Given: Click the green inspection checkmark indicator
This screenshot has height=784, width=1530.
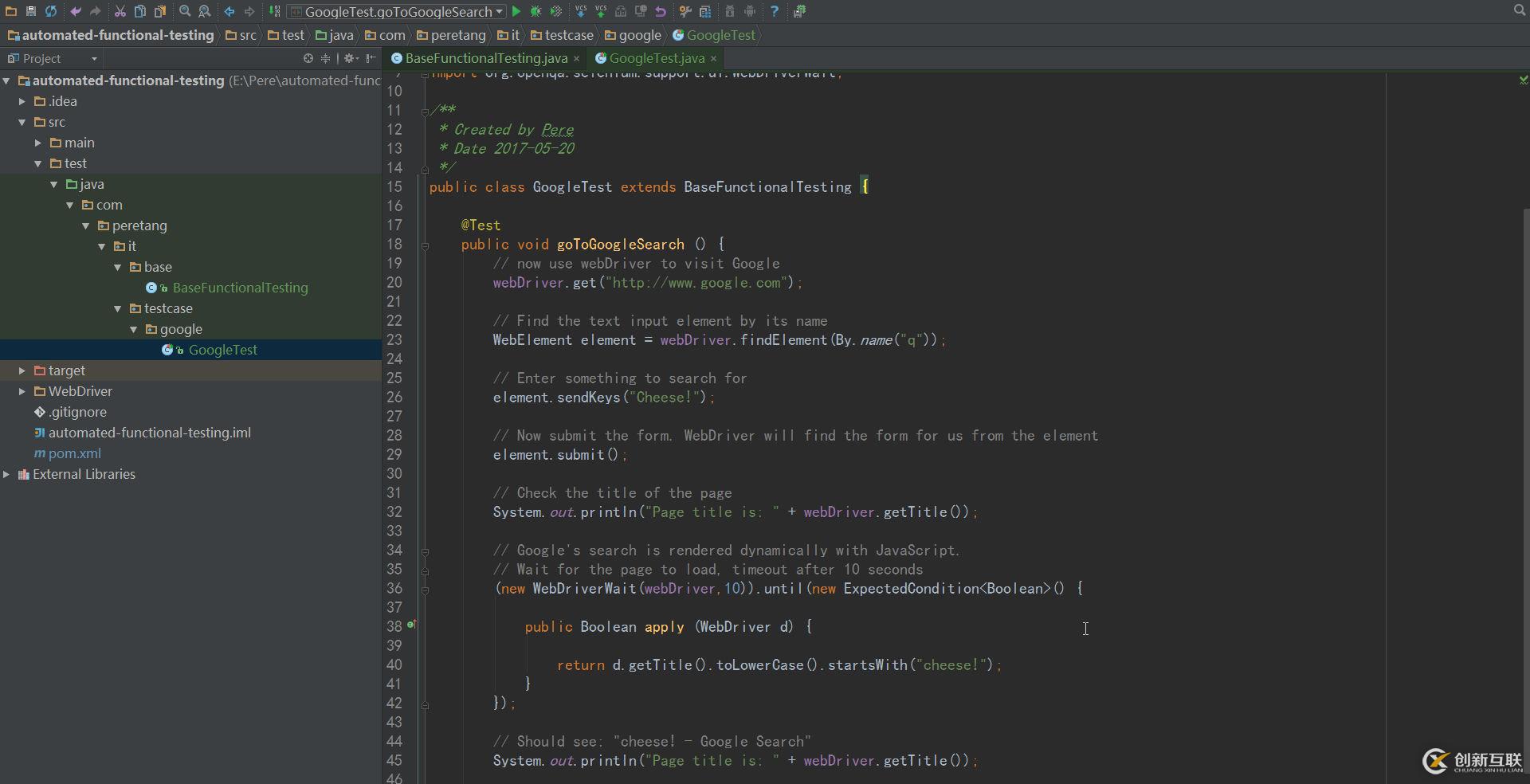Looking at the screenshot, I should [x=1523, y=80].
